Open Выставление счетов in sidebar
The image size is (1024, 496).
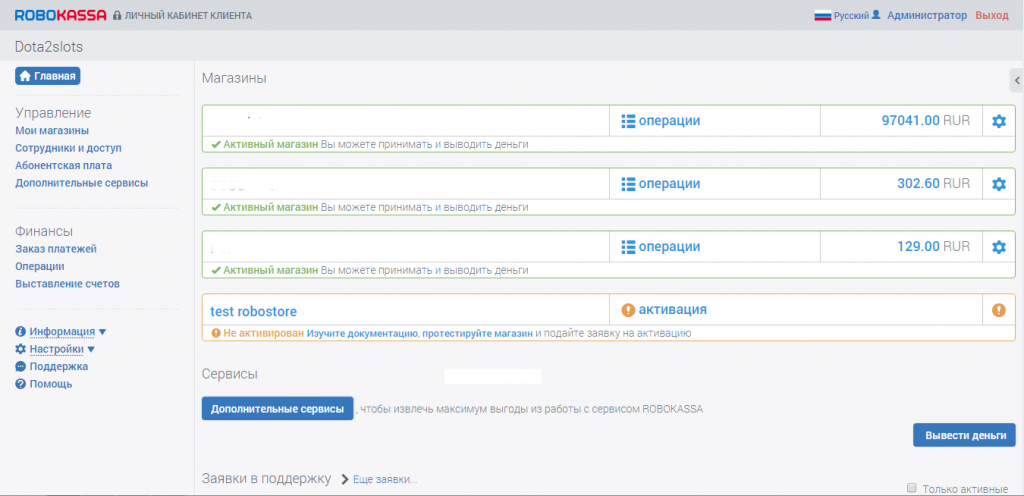[x=67, y=284]
